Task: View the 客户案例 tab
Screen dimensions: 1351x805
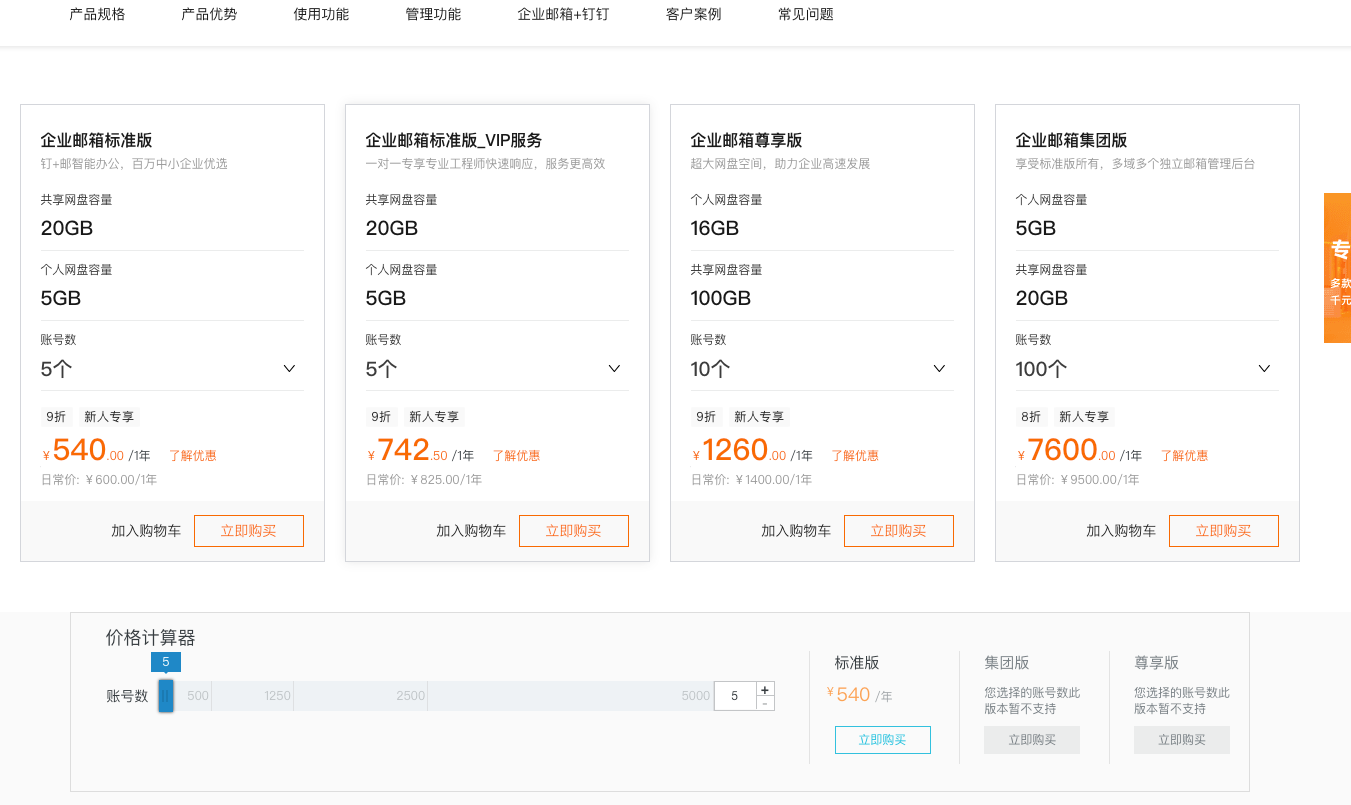Action: click(x=693, y=14)
